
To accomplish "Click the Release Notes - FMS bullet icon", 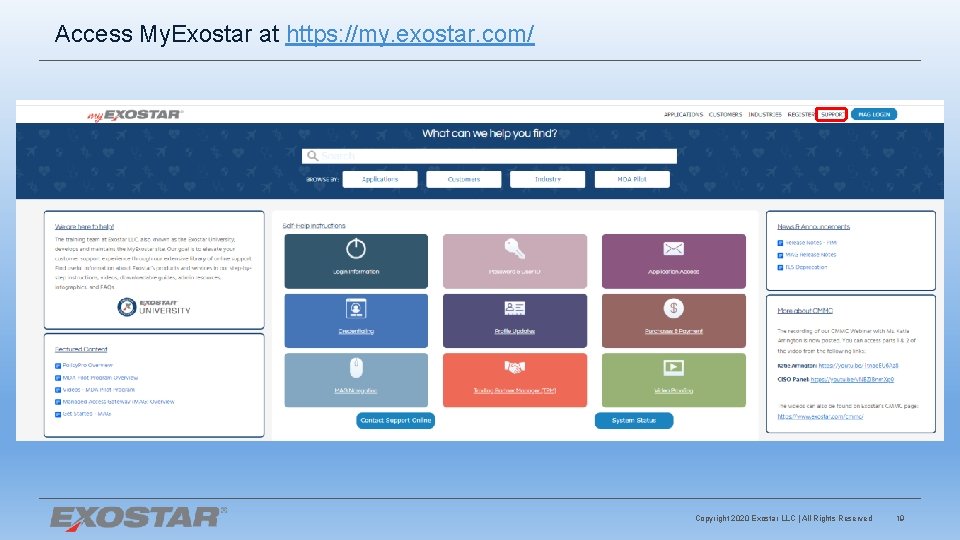I will coord(781,243).
